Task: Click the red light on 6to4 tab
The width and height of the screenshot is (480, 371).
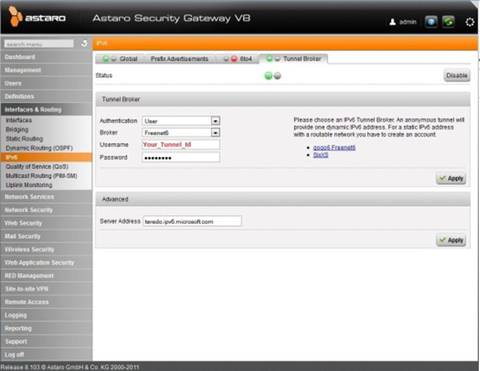Action: coord(234,59)
